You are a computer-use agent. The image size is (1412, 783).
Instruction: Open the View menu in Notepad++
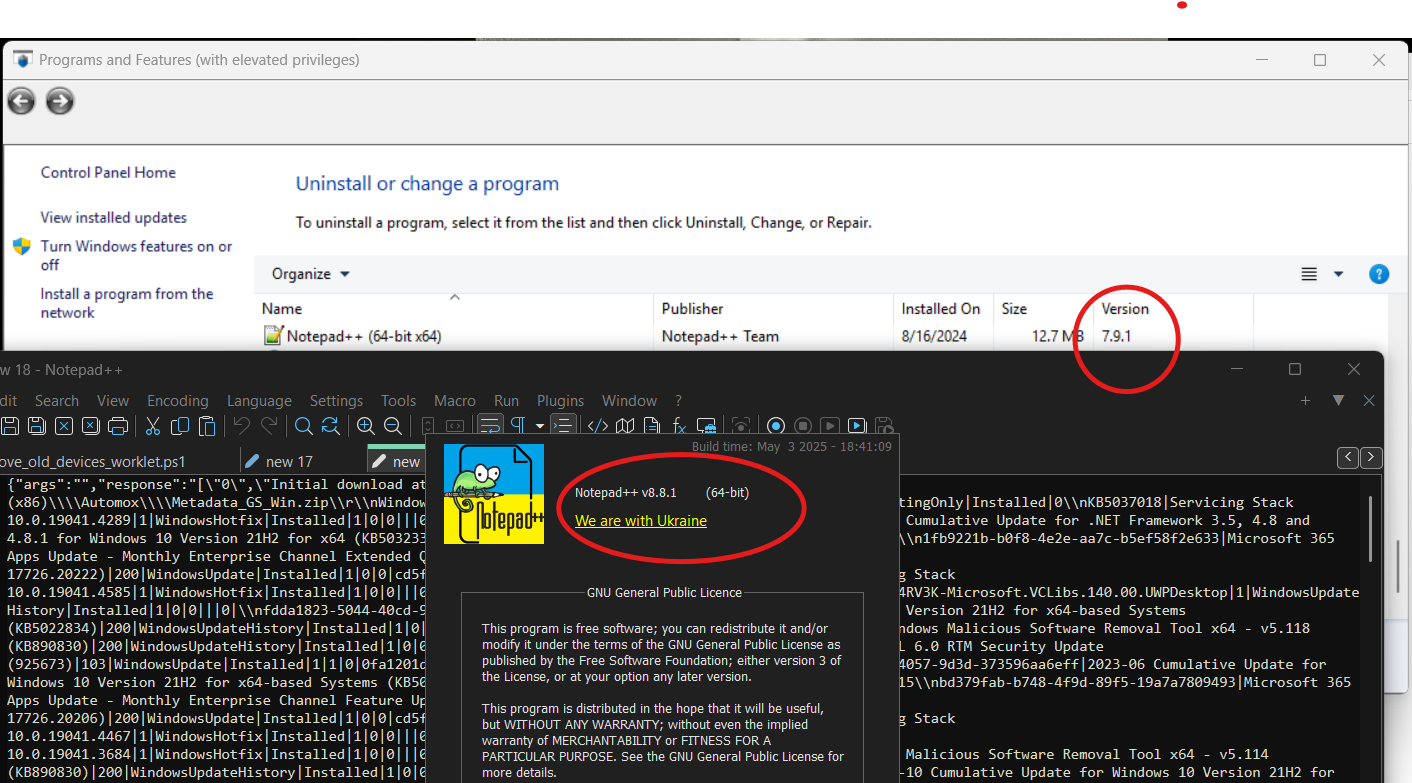(113, 400)
